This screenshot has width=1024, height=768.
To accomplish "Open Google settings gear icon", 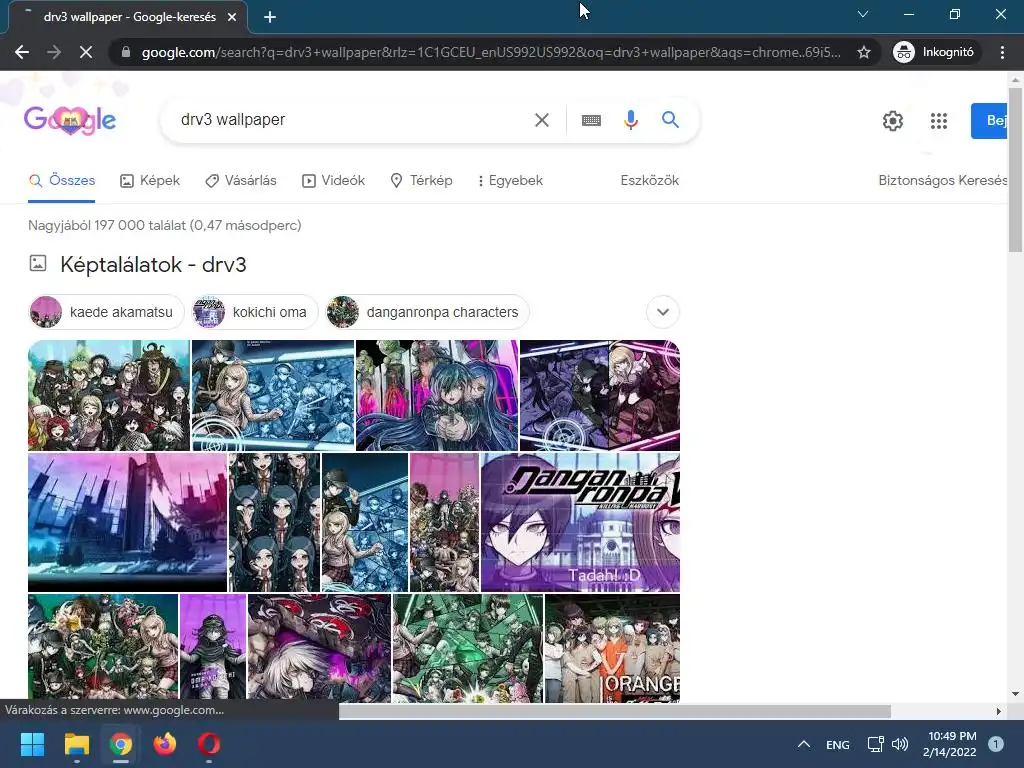I will (893, 121).
